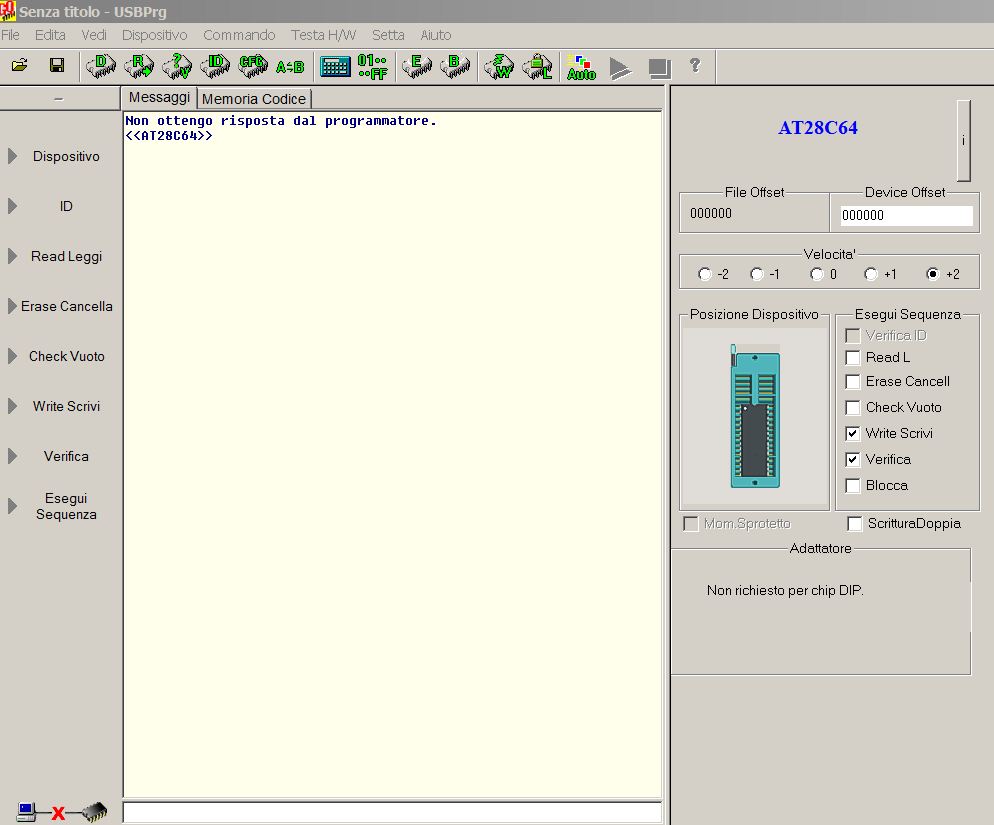This screenshot has width=994, height=825.
Task: Click the Write Scrivi sidebar label
Action: tap(67, 406)
